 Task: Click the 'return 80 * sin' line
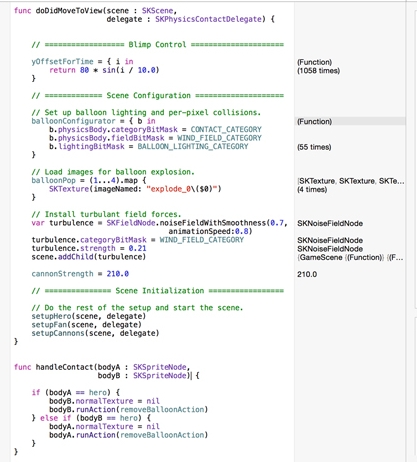pyautogui.click(x=104, y=70)
